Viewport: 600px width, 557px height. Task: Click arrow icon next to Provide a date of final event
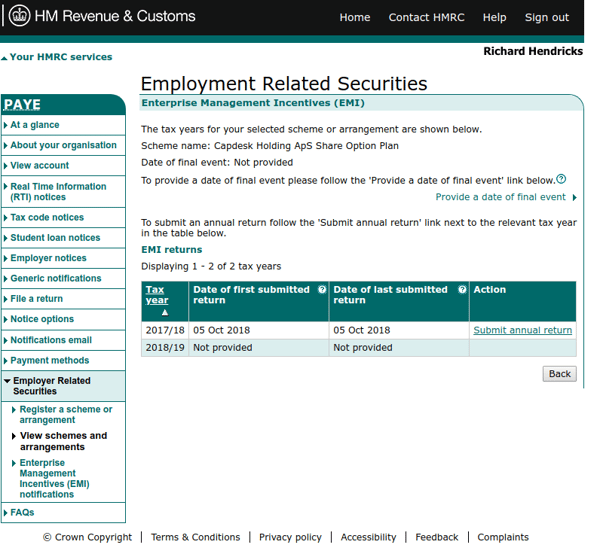[574, 197]
